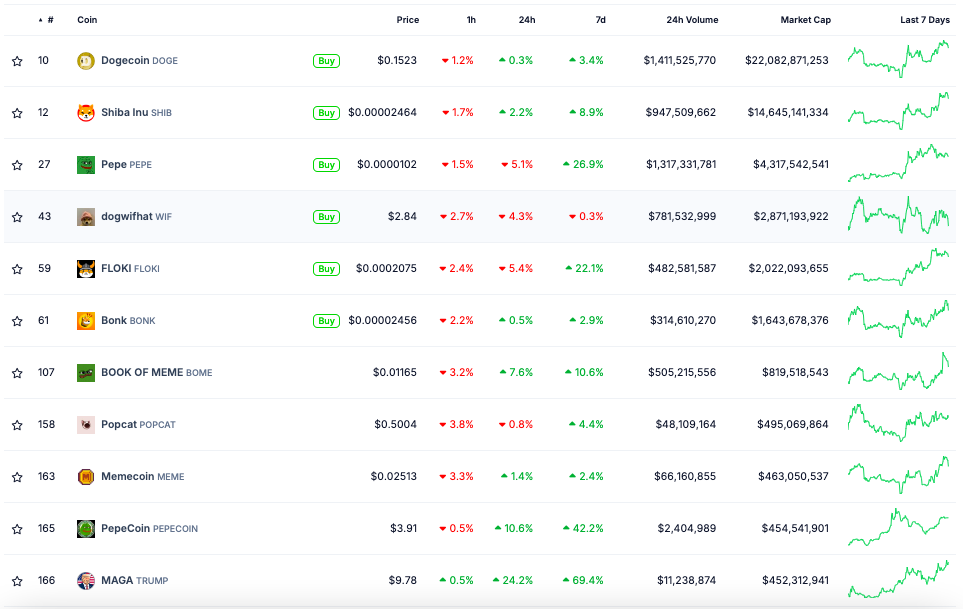Favorite the BOOK OF MEME row star

(17, 373)
